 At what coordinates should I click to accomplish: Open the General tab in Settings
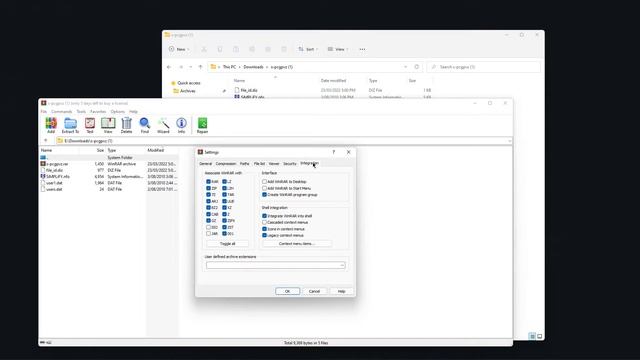205,164
